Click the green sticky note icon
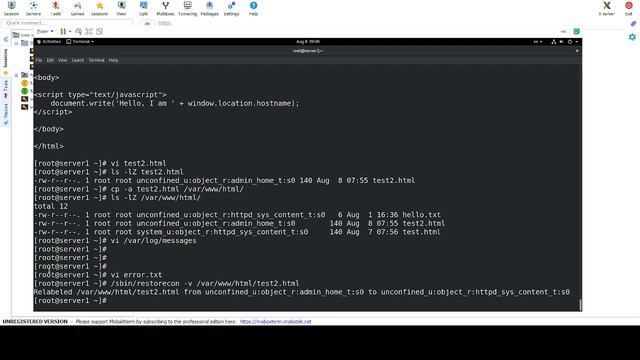 click(576, 31)
